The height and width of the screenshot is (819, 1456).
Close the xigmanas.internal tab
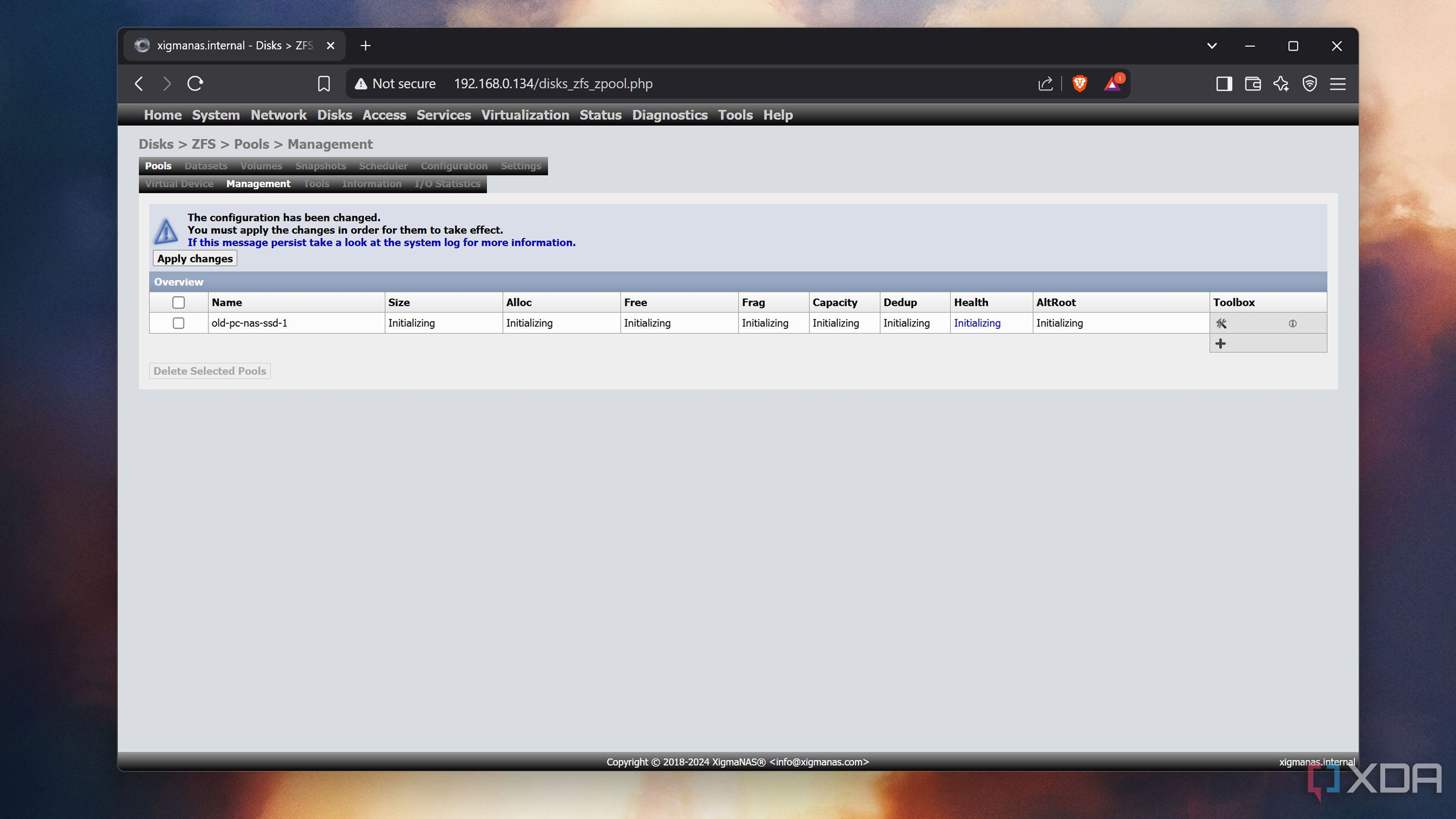(331, 46)
